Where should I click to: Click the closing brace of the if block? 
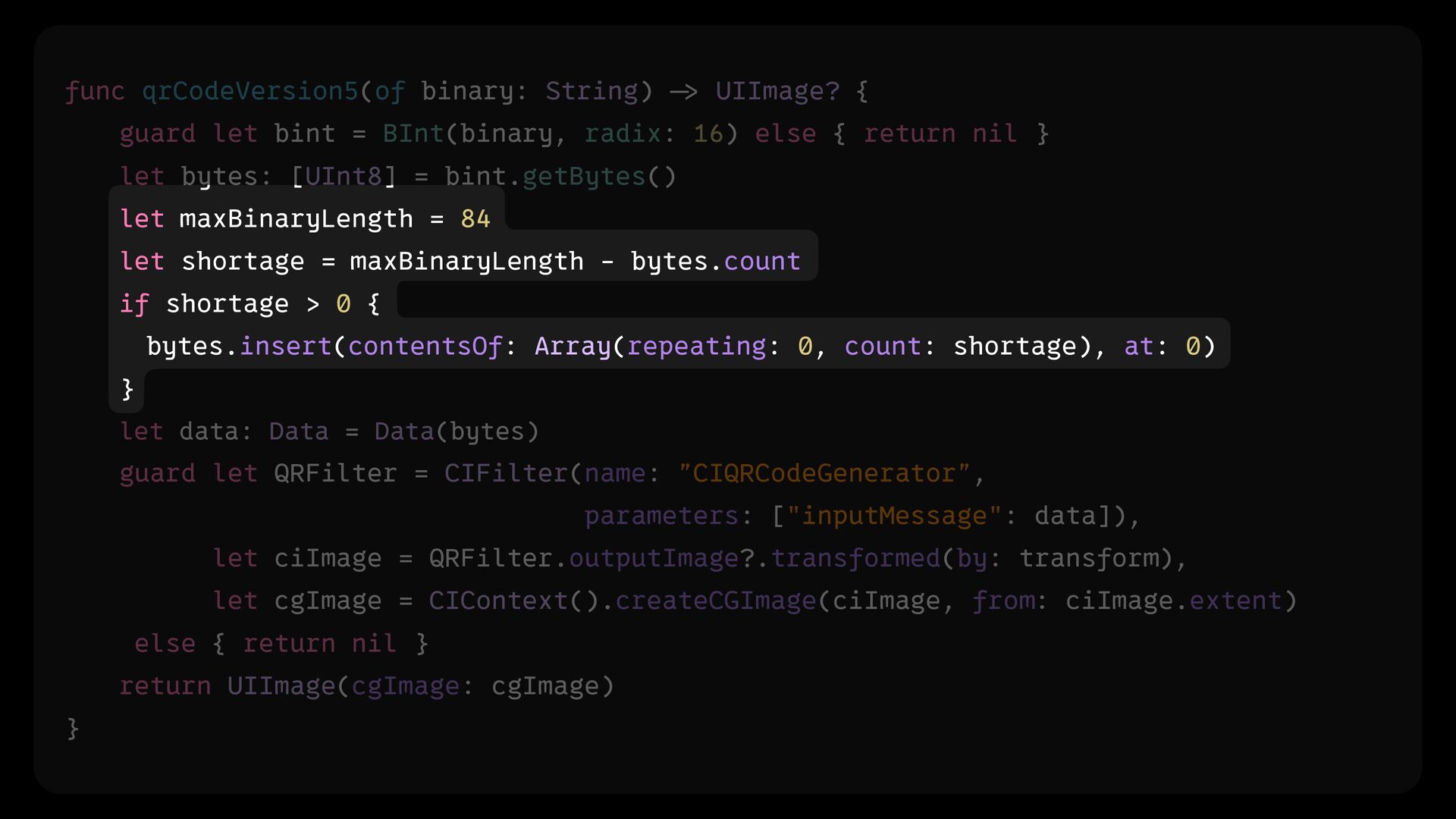tap(127, 389)
